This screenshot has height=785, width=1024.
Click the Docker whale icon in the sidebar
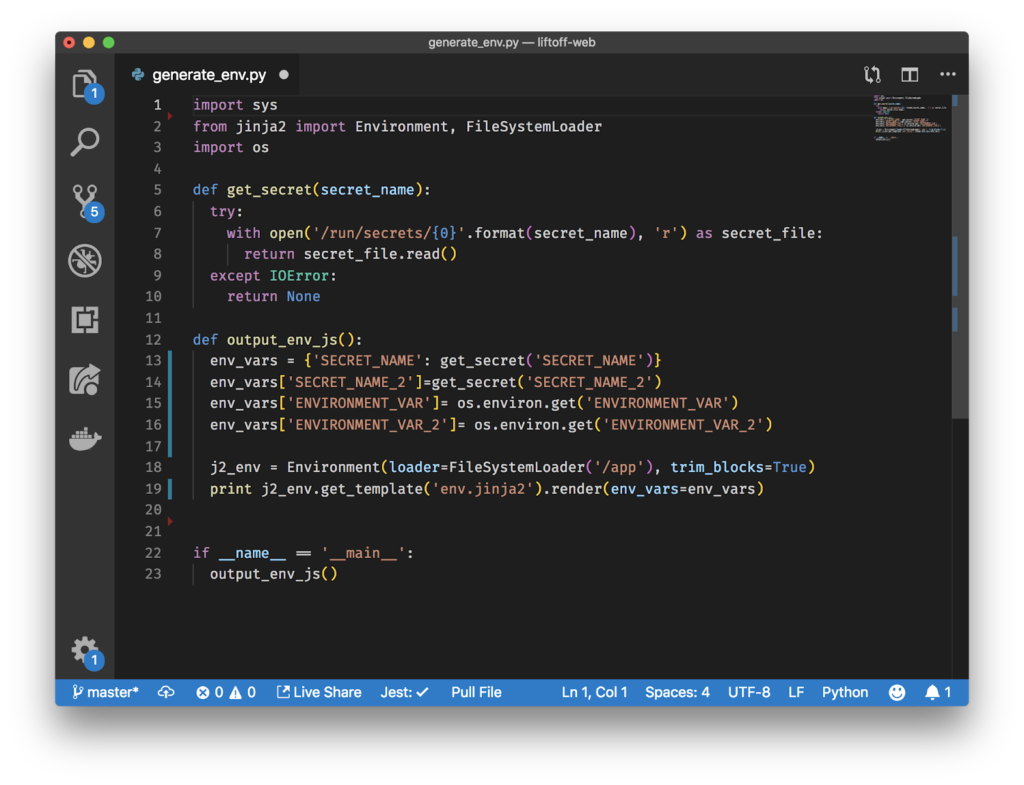pyautogui.click(x=85, y=438)
